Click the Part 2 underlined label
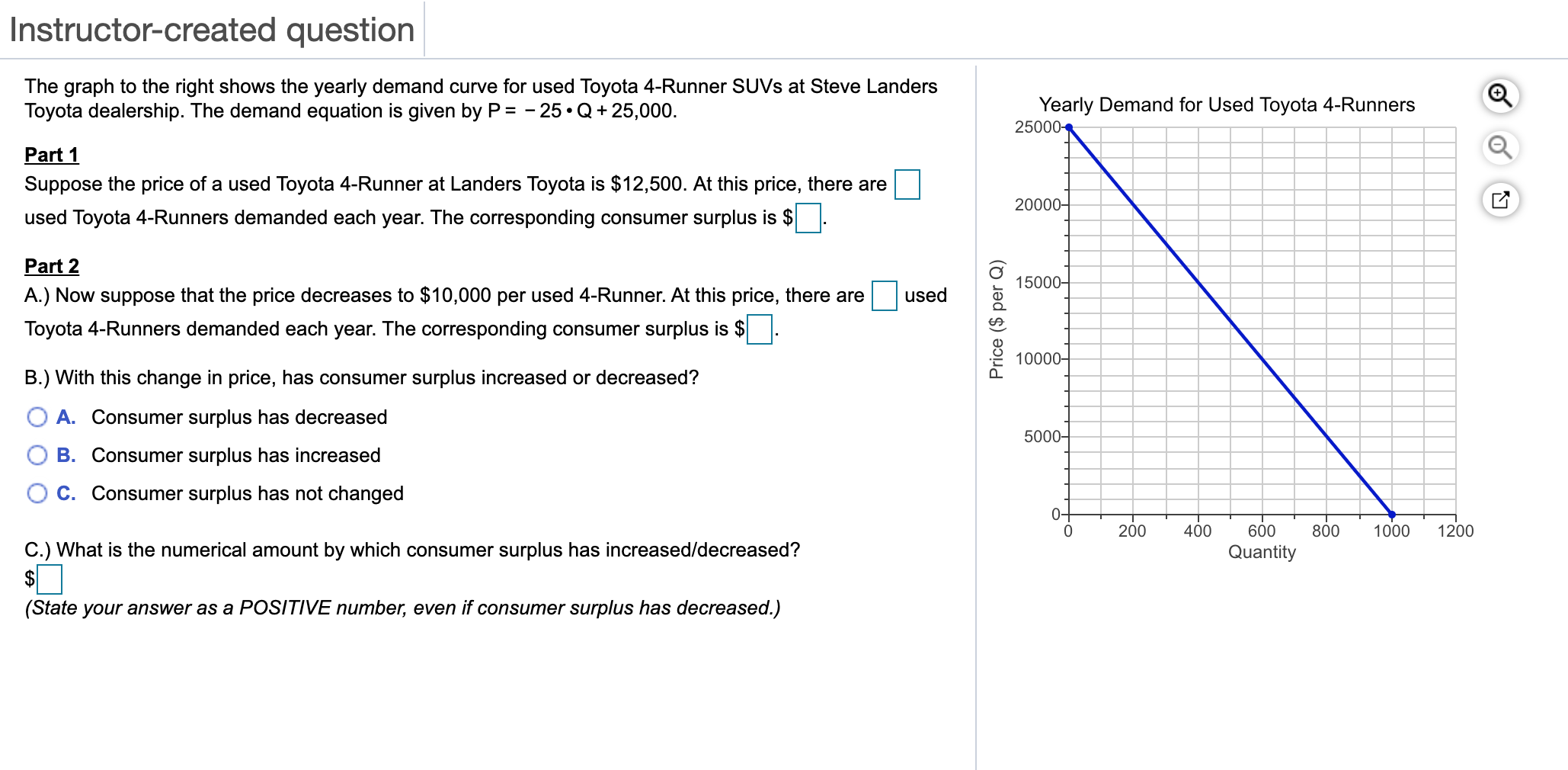This screenshot has height=770, width=1568. (x=50, y=266)
